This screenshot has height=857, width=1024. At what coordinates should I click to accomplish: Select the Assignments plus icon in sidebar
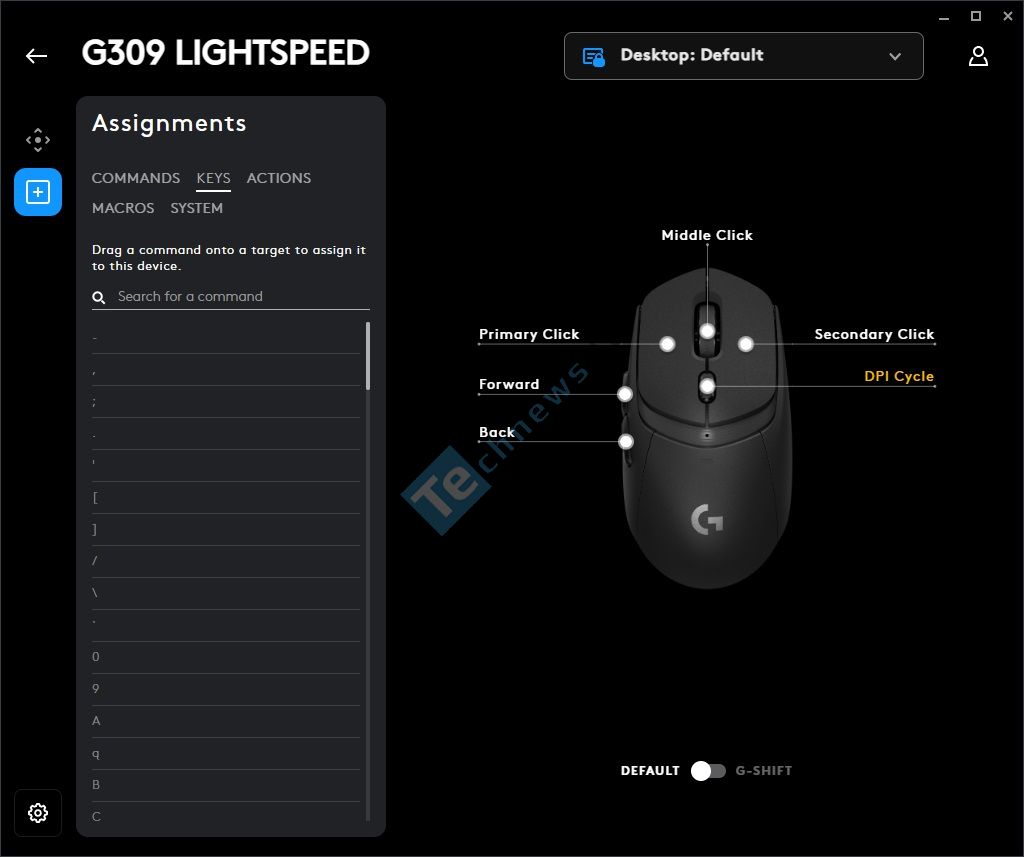[x=38, y=192]
